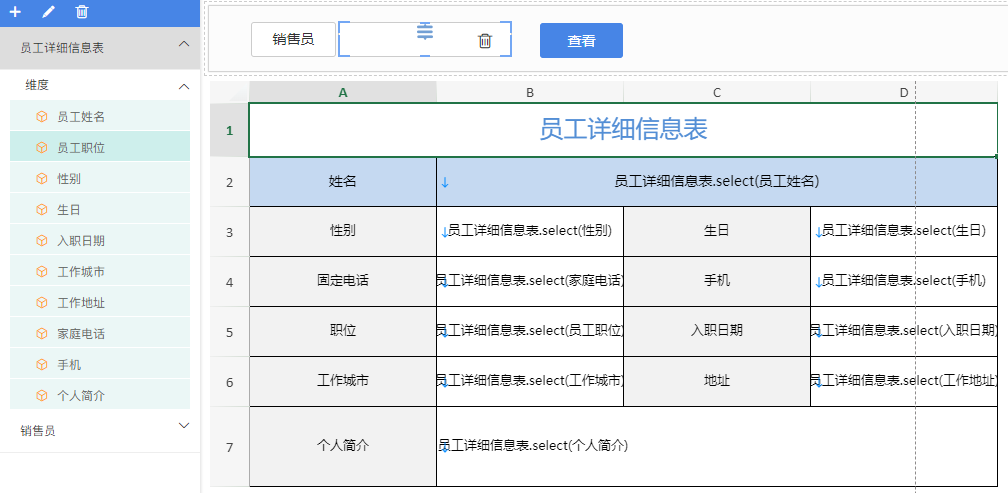Select row header 4
Image resolution: width=1008 pixels, height=493 pixels.
[x=230, y=282]
